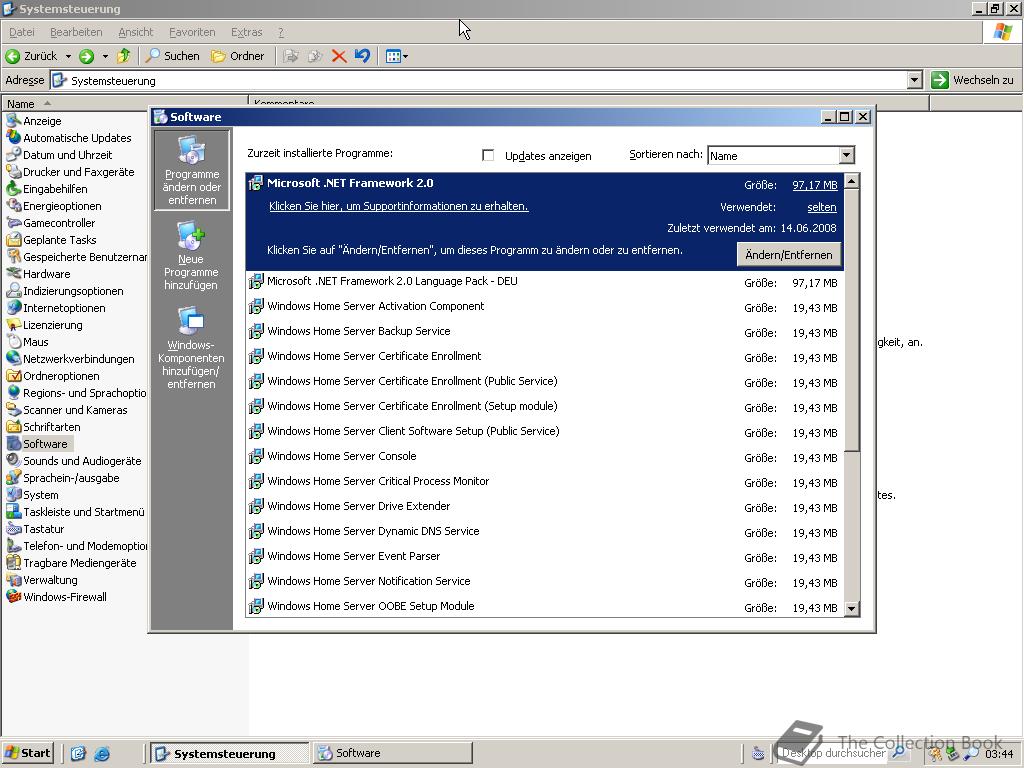1024x768 pixels.
Task: Click the Start button
Action: point(27,753)
